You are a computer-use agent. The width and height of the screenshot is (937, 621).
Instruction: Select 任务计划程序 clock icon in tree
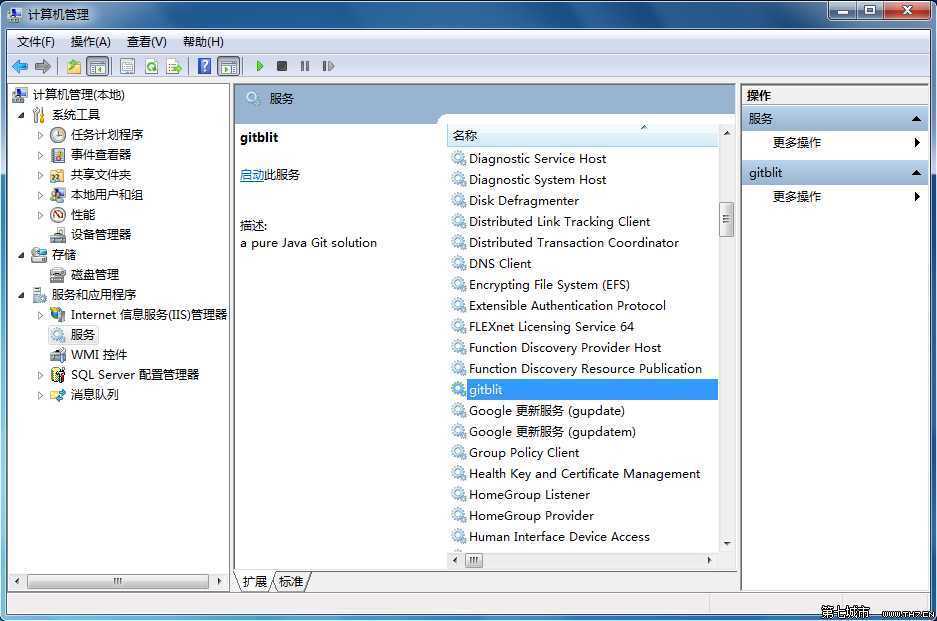point(58,135)
